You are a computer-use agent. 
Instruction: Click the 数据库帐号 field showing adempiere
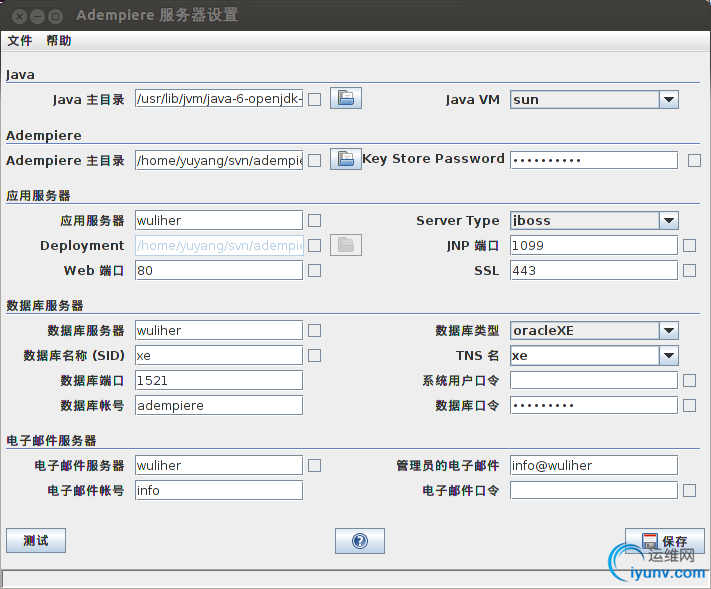(219, 405)
